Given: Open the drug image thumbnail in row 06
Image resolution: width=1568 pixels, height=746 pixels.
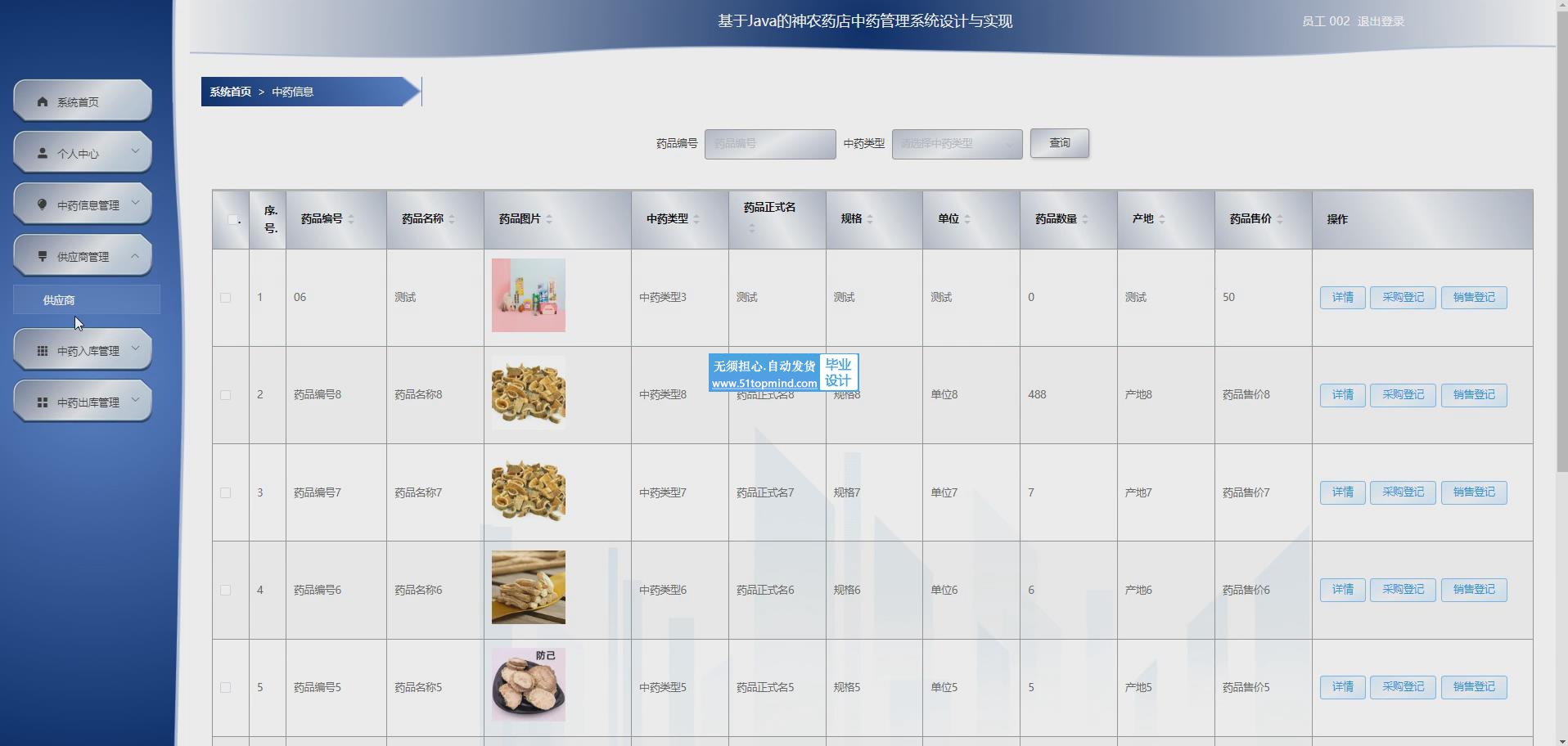Looking at the screenshot, I should tap(528, 295).
